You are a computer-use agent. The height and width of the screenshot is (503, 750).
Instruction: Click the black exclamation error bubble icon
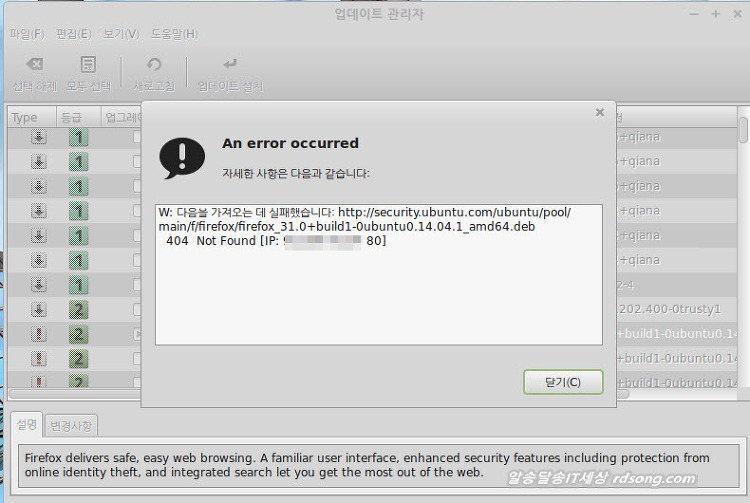181,157
